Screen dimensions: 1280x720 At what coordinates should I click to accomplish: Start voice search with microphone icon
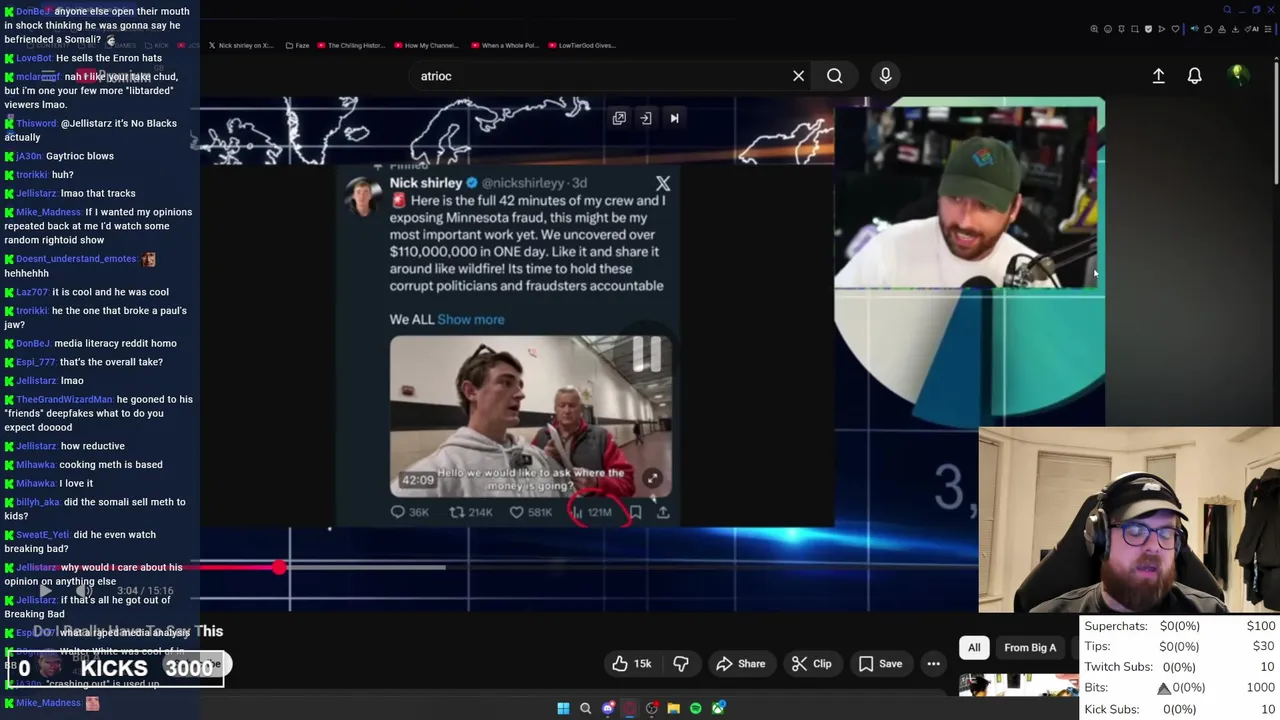click(x=885, y=76)
